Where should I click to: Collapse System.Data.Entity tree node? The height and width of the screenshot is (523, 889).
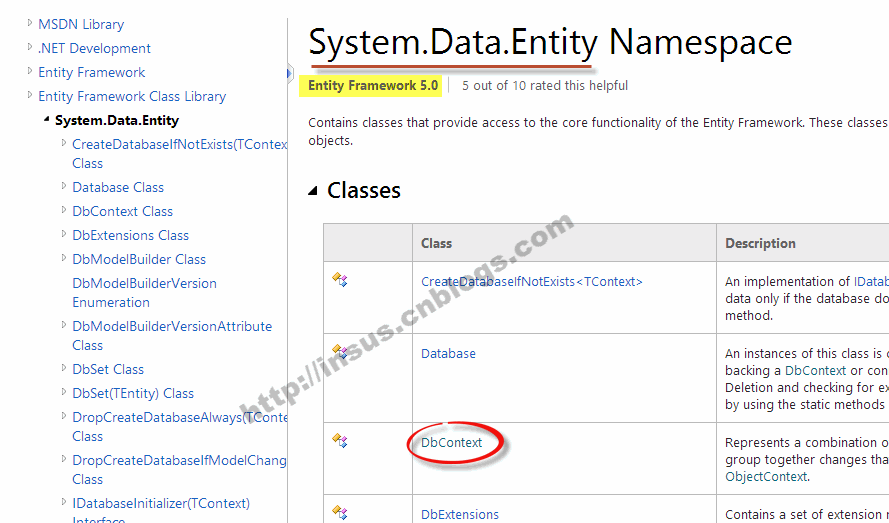point(47,119)
